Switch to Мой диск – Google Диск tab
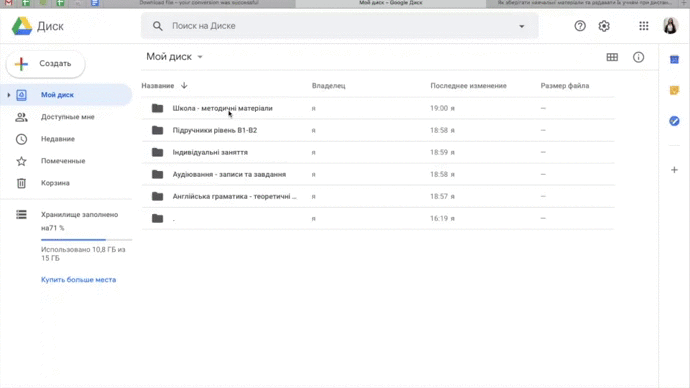Image resolution: width=690 pixels, height=388 pixels. pyautogui.click(x=391, y=3)
